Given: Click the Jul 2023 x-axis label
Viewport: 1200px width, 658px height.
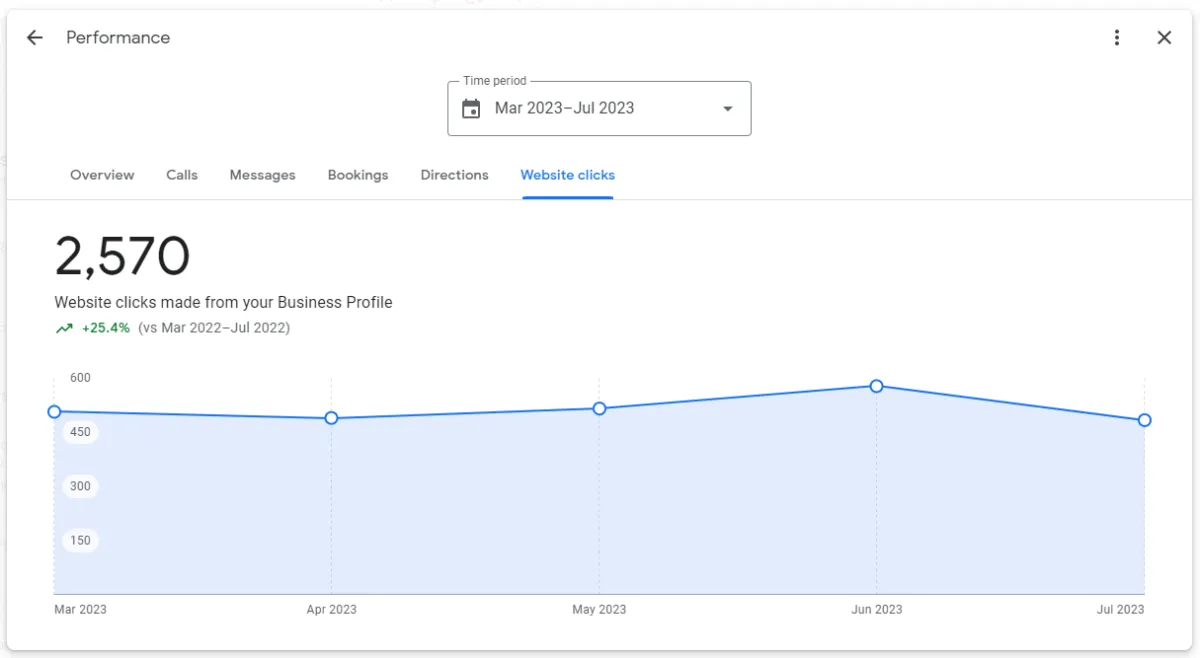Looking at the screenshot, I should point(1120,609).
